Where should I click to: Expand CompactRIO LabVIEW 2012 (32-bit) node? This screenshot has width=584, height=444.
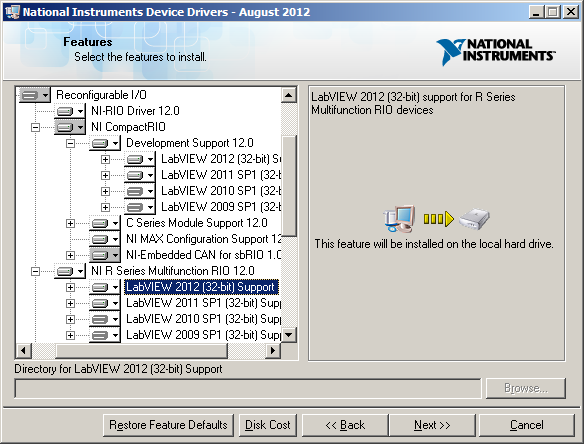click(x=105, y=159)
